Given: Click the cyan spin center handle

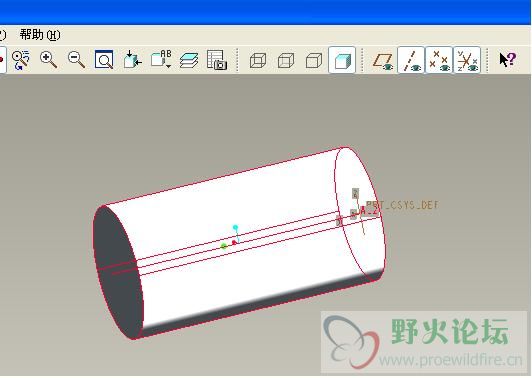Looking at the screenshot, I should pos(235,227).
